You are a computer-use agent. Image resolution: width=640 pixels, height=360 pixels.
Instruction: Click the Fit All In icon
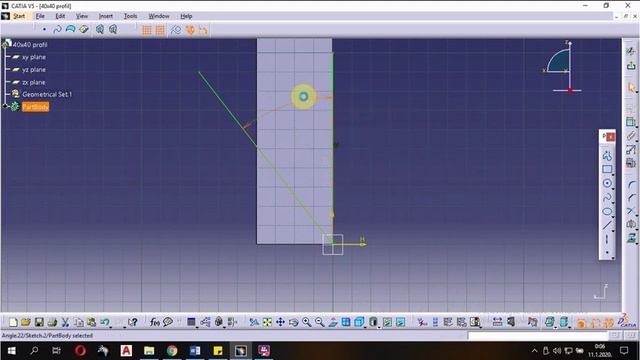click(267, 322)
